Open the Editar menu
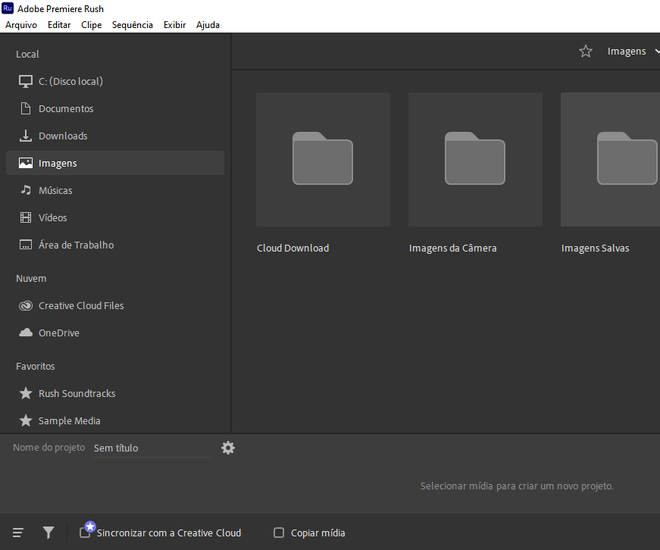This screenshot has height=550, width=660. 59,25
